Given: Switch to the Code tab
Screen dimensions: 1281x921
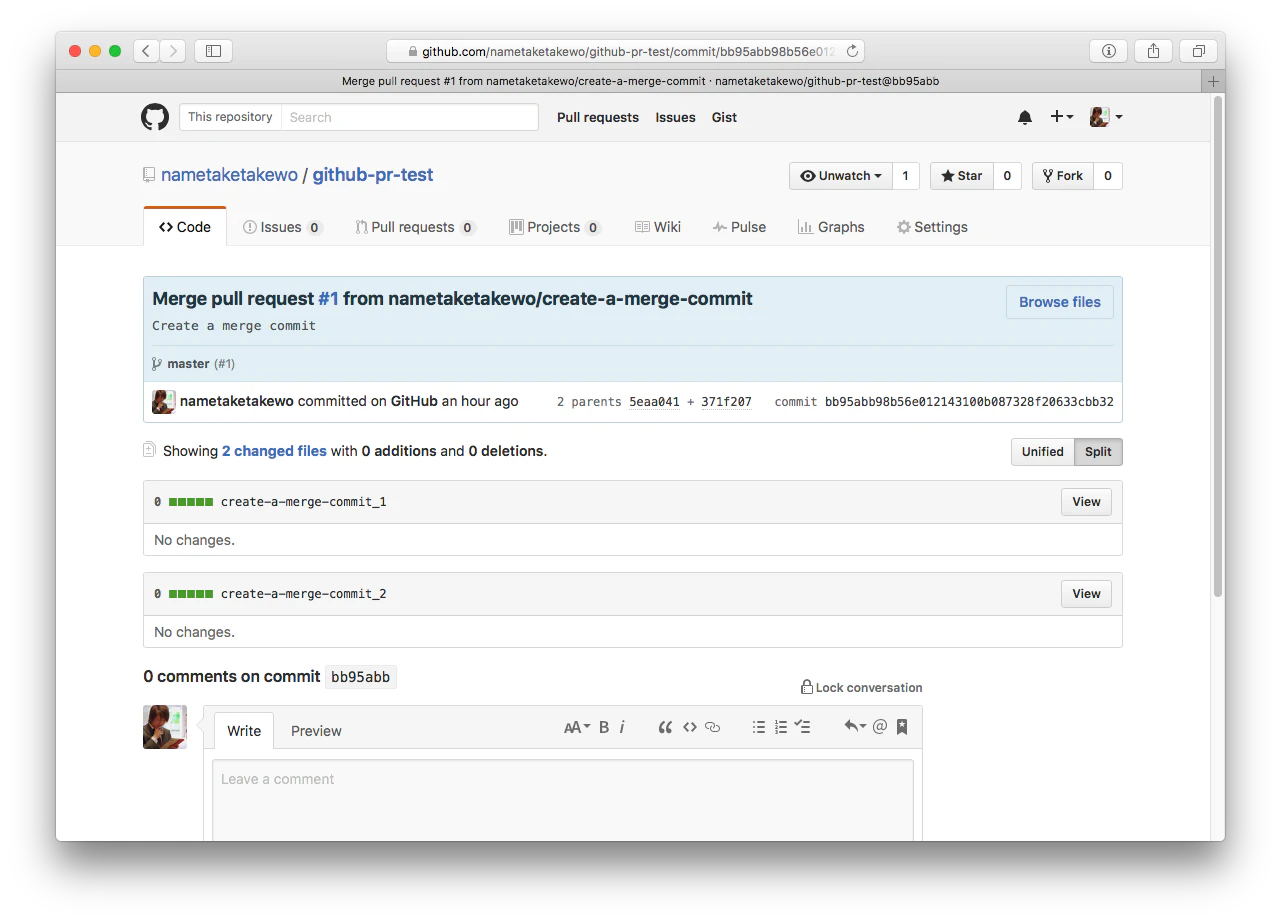Looking at the screenshot, I should pos(185,227).
